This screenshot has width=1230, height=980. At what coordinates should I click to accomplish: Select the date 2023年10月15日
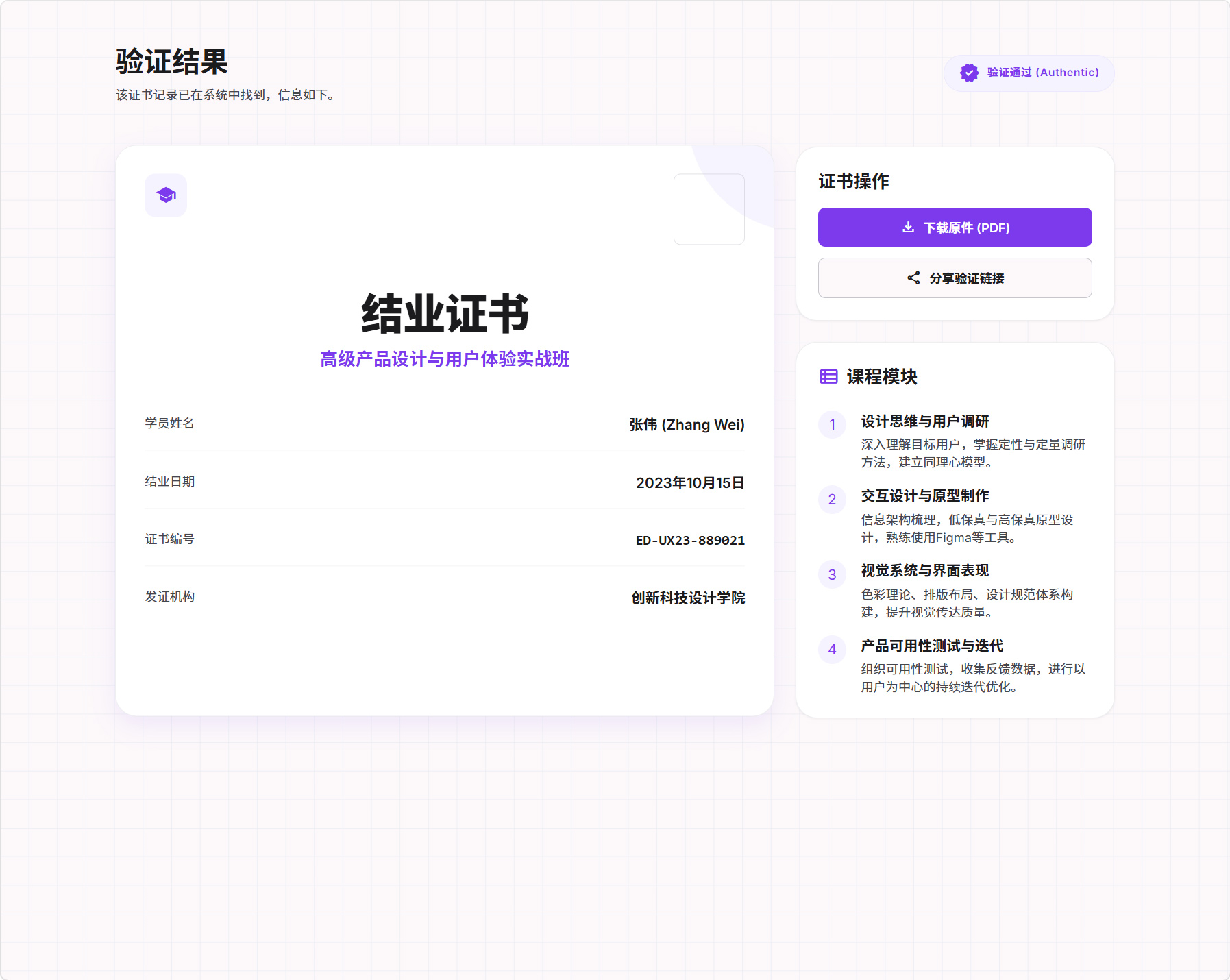coord(690,482)
